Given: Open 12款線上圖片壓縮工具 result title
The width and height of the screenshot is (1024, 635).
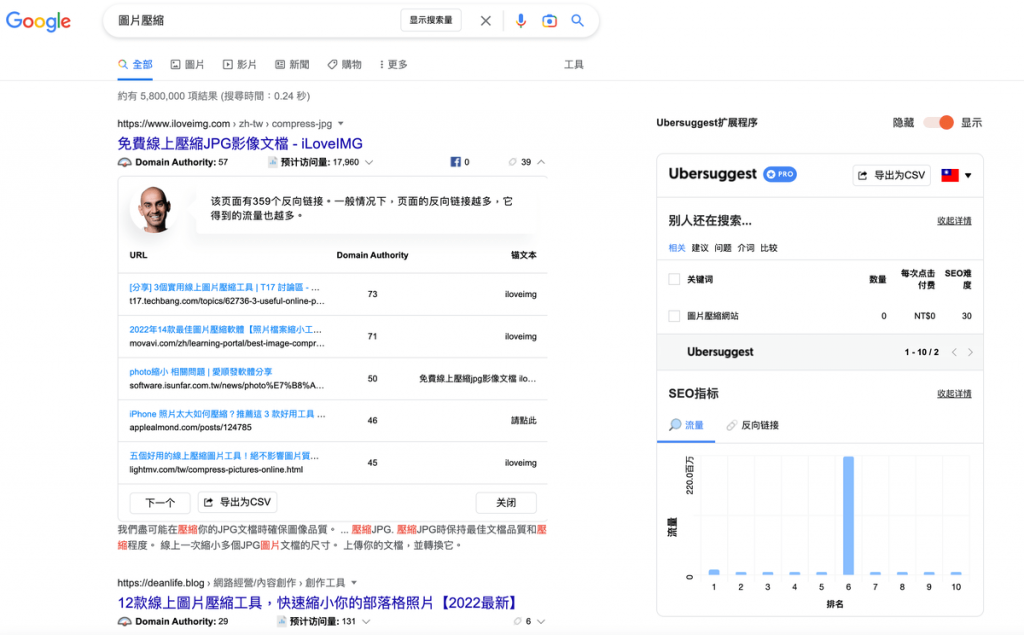Looking at the screenshot, I should (x=319, y=602).
